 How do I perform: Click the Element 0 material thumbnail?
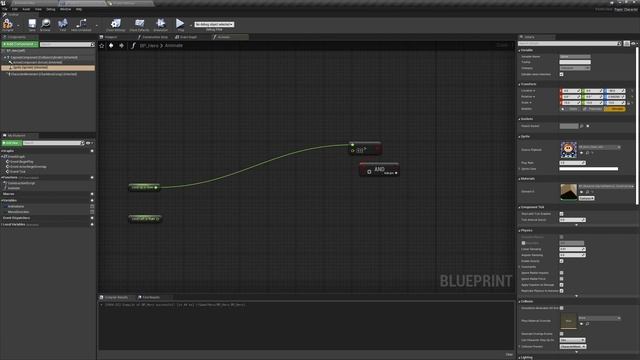click(569, 192)
